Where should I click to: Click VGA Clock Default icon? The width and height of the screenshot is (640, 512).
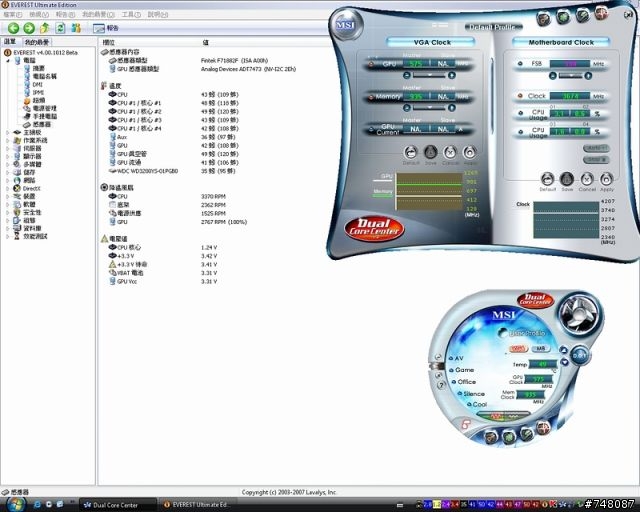click(x=411, y=153)
